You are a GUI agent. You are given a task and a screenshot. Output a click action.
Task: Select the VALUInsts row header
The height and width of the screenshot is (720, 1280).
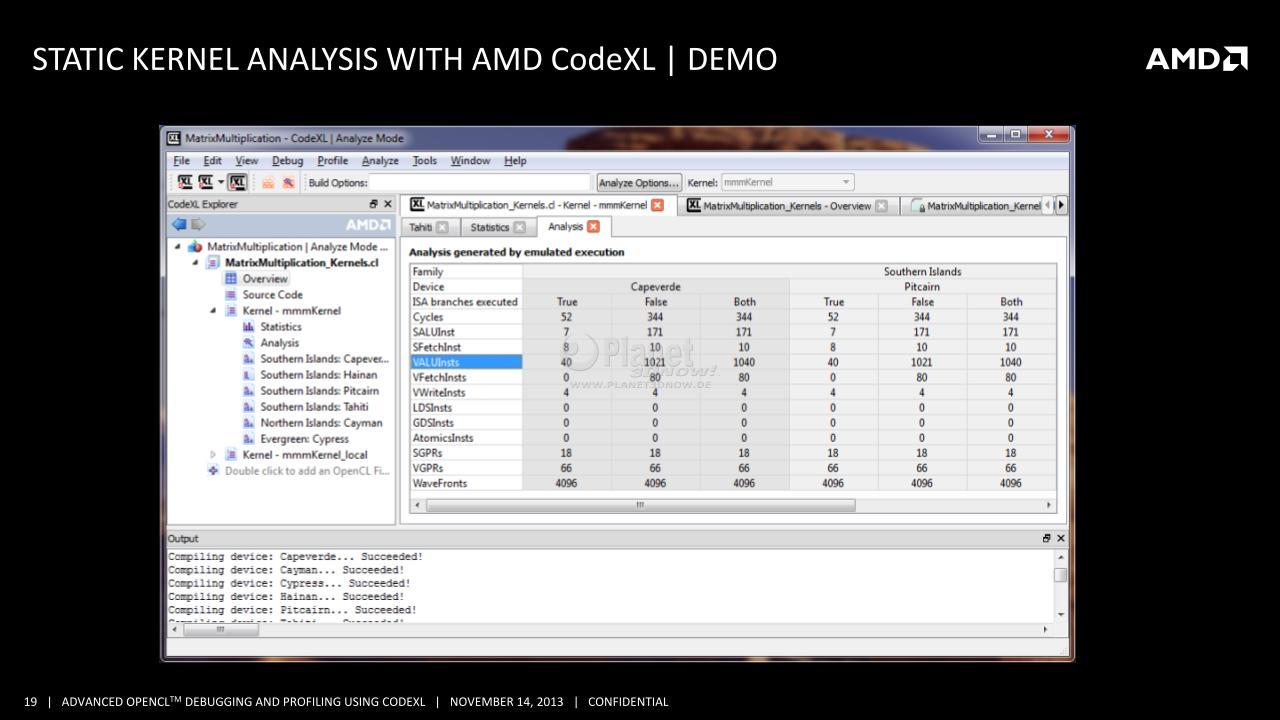(x=466, y=362)
